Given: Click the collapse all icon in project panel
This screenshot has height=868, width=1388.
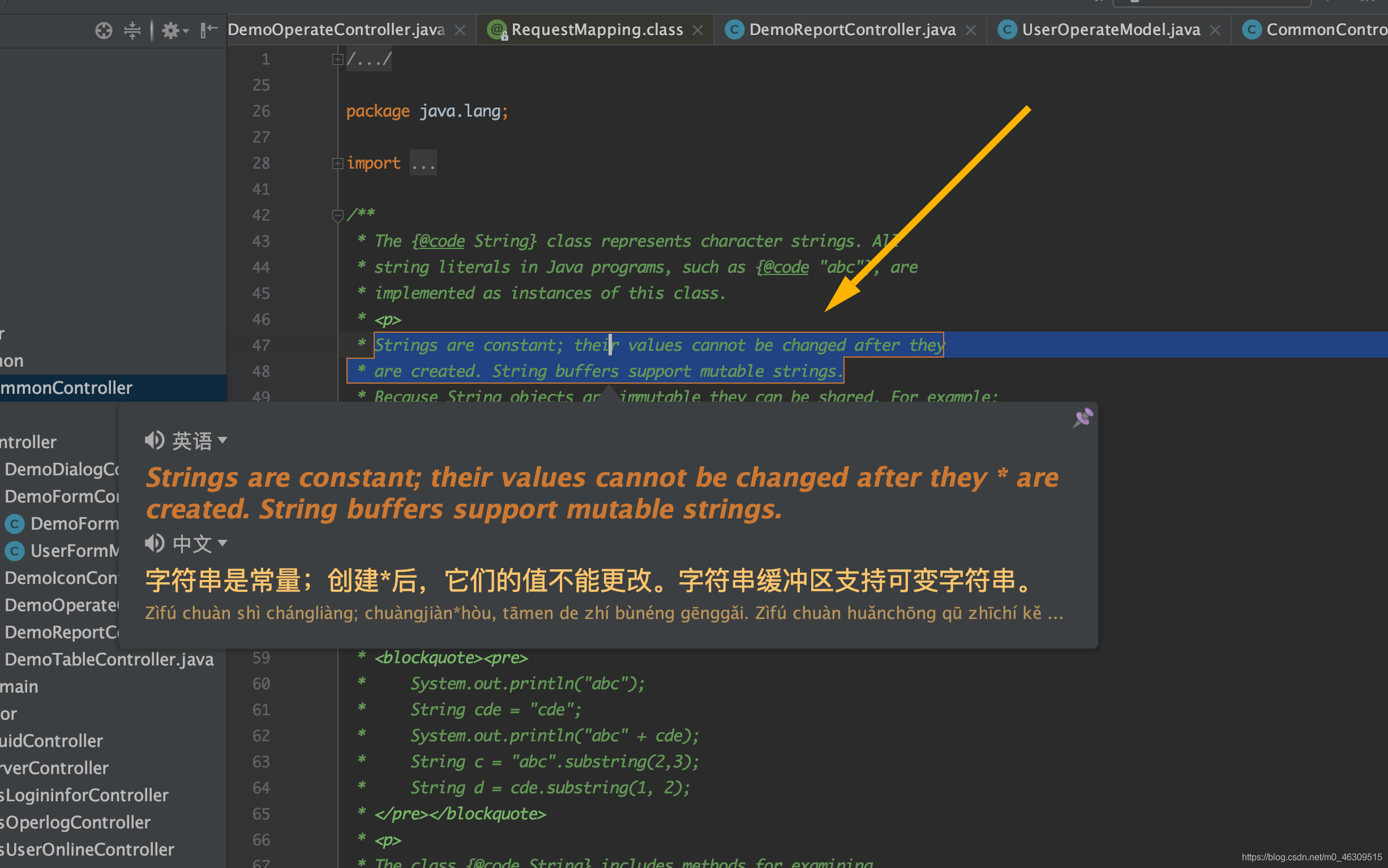Looking at the screenshot, I should pos(132,30).
